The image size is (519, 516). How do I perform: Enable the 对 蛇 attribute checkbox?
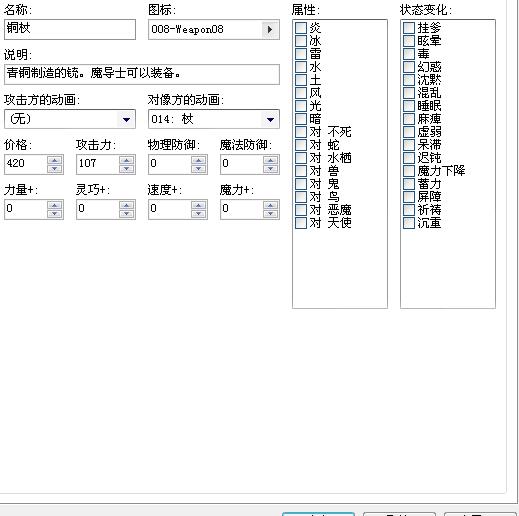click(301, 145)
